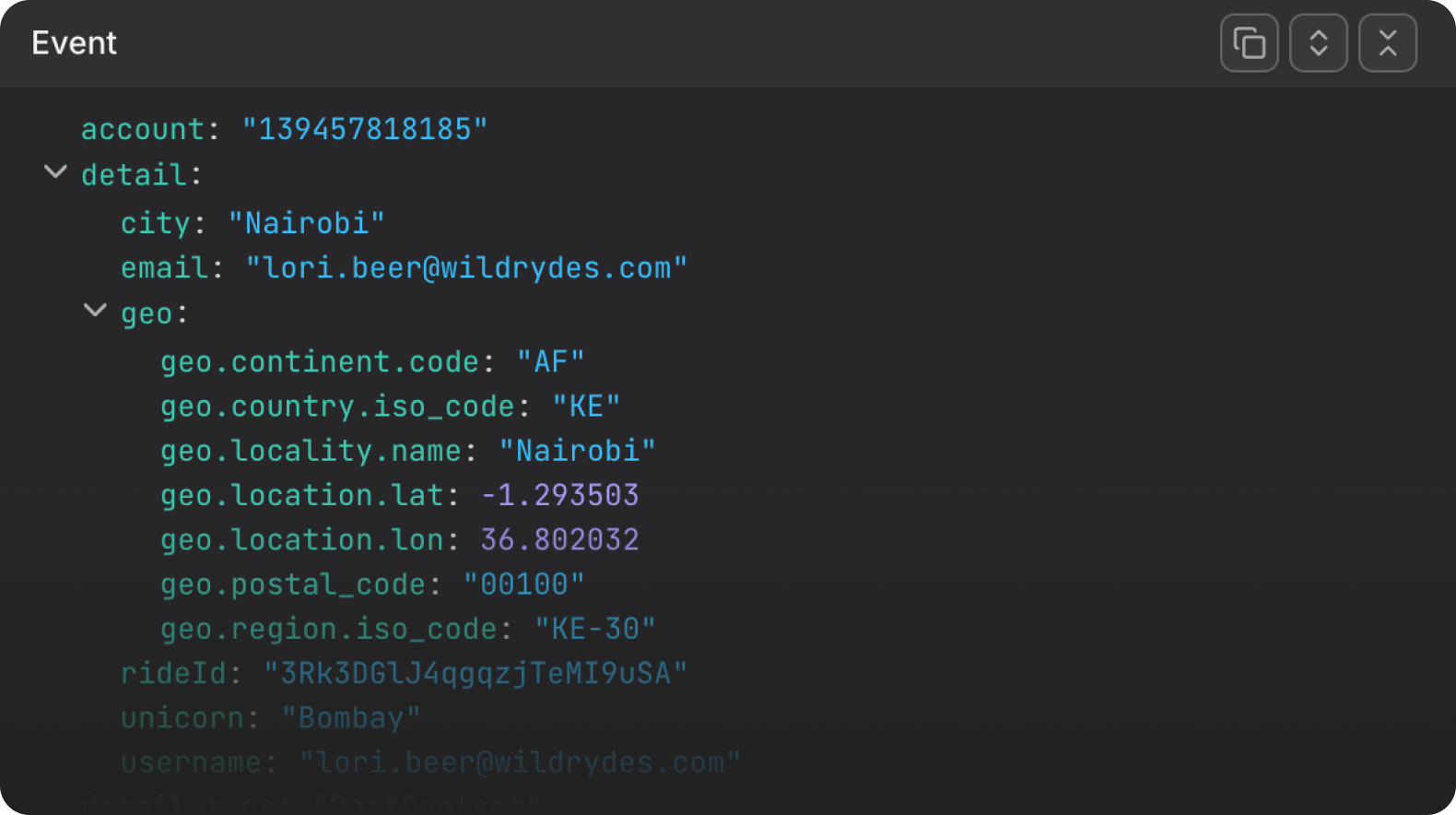Click the email value lori.beer@wildrydes.com
Image resolution: width=1456 pixels, height=815 pixels.
[466, 268]
